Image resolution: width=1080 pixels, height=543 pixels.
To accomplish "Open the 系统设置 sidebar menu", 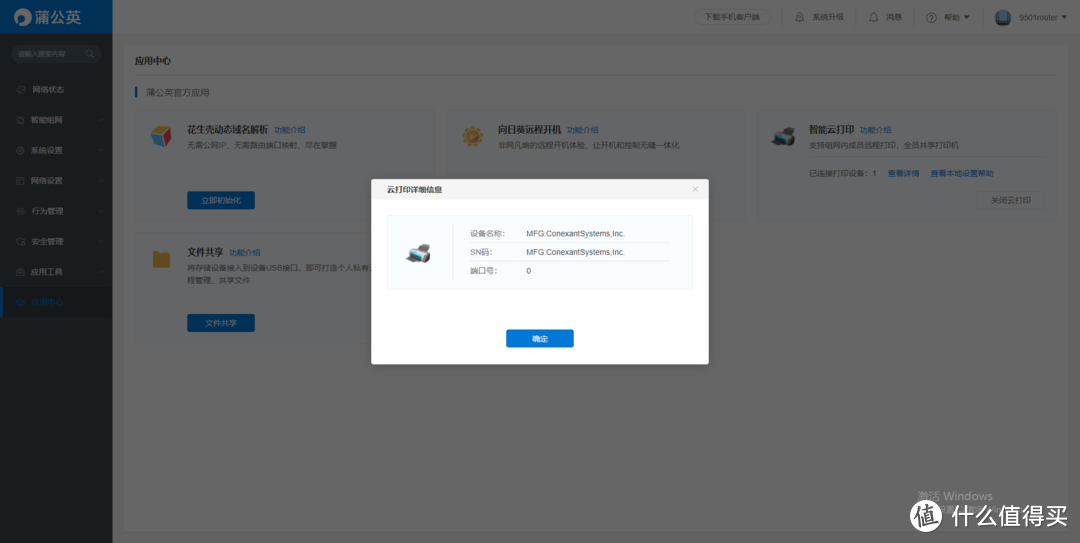I will pyautogui.click(x=56, y=150).
